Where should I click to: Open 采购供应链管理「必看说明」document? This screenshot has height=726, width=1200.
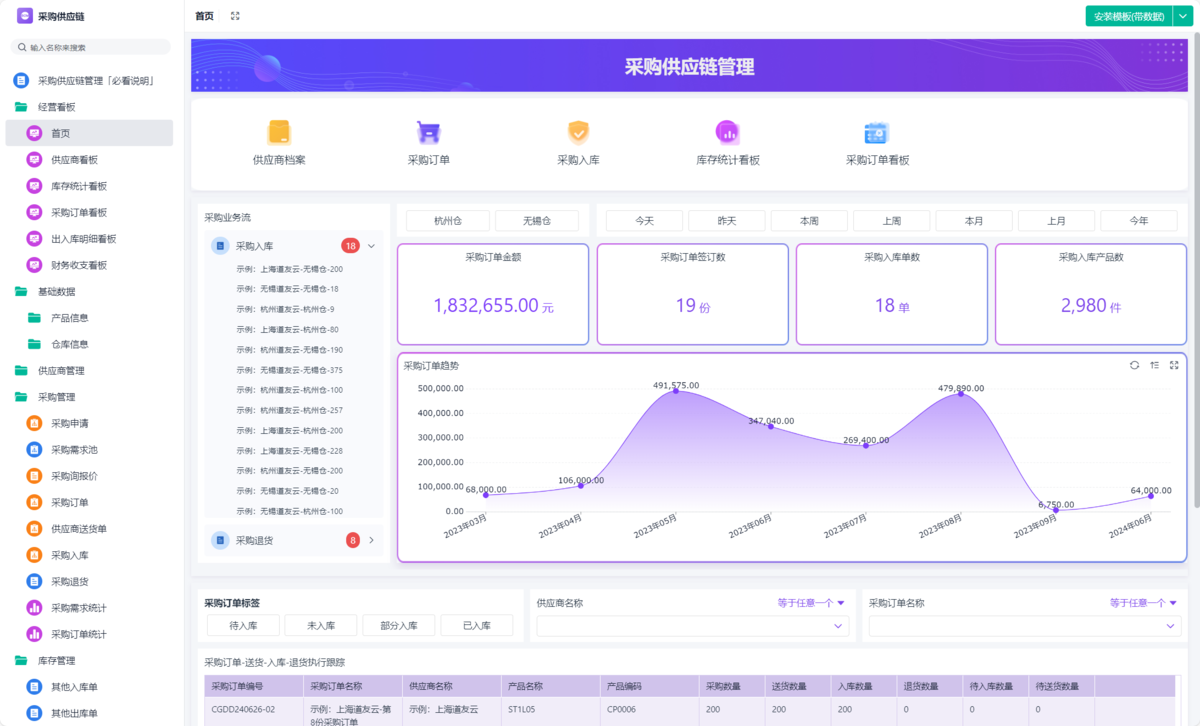tap(89, 80)
